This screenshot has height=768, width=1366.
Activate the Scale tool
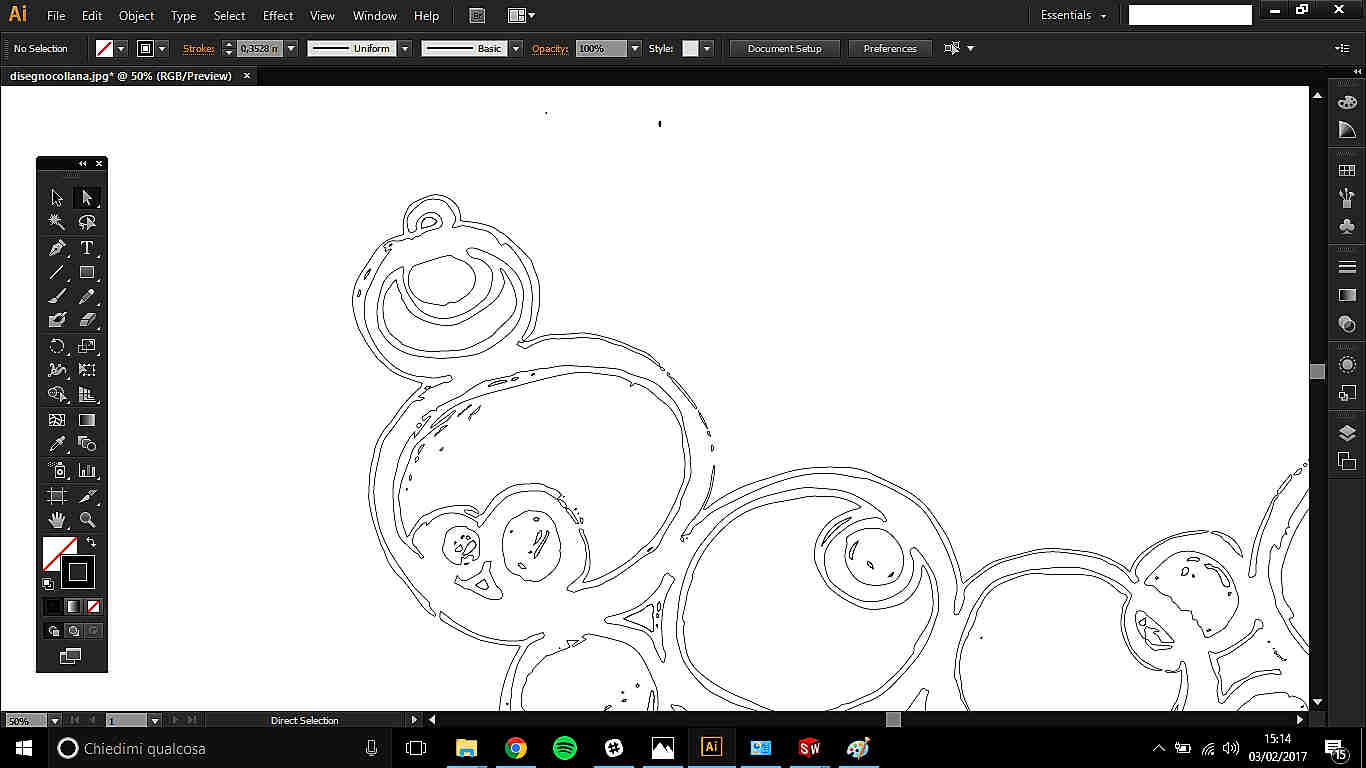pyautogui.click(x=87, y=346)
